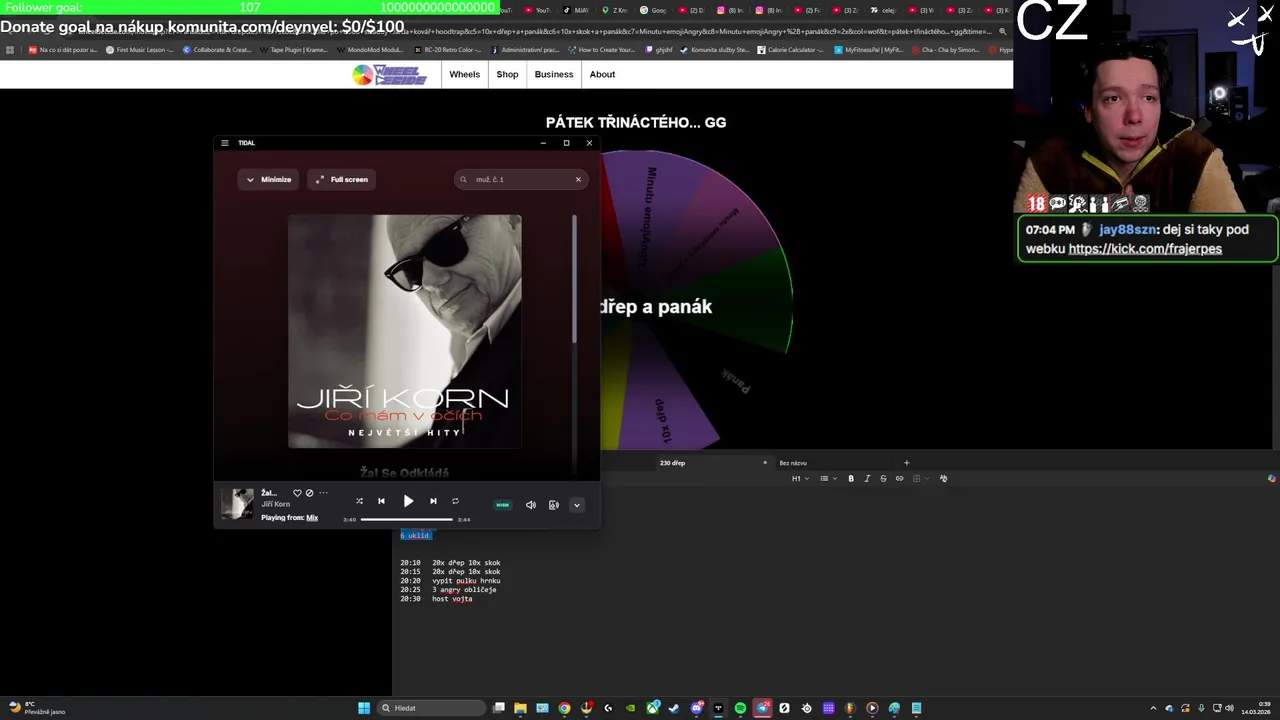This screenshot has height=720, width=1280.
Task: Skip to previous track in TIDAL
Action: (x=381, y=501)
